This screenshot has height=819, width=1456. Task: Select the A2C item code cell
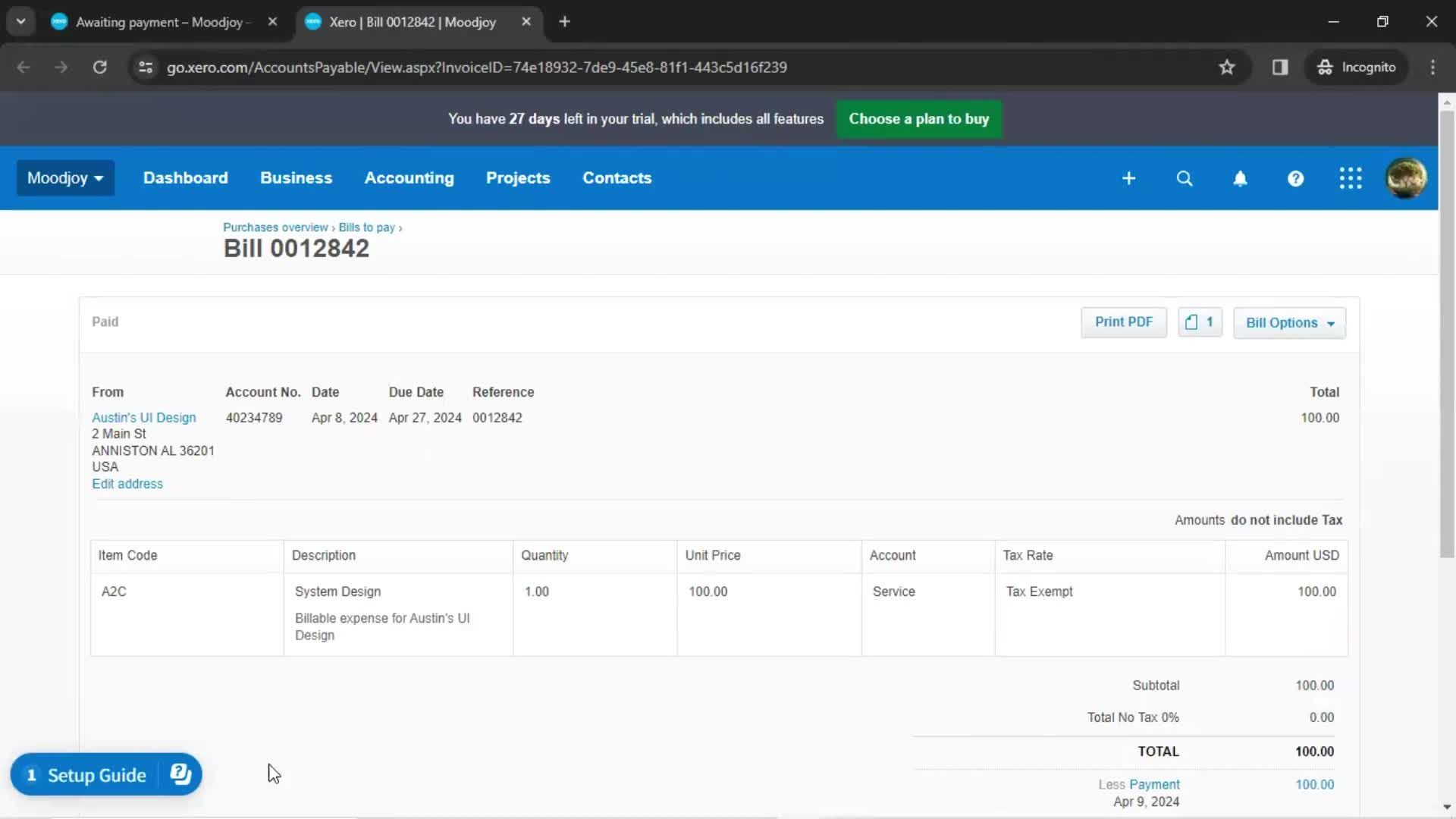click(x=187, y=614)
